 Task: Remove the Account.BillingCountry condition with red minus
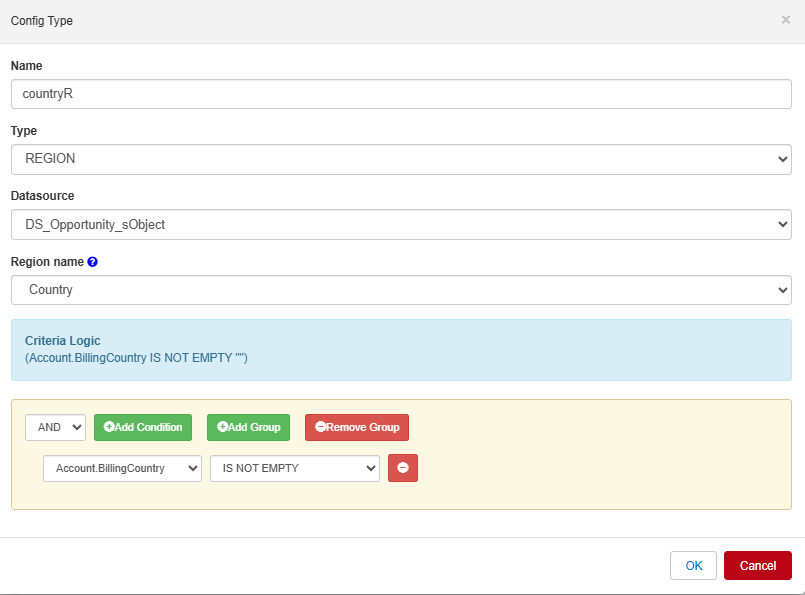point(402,468)
